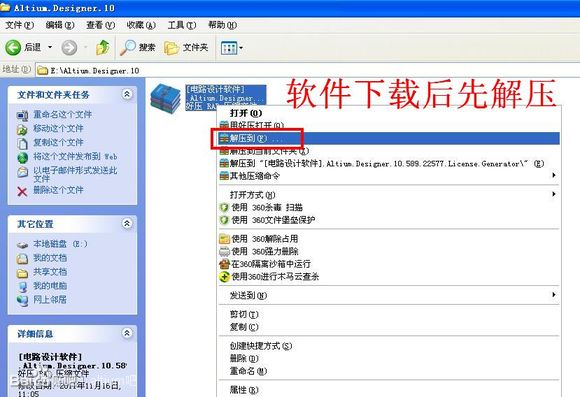Open the 查看(V) menu
Screen dimensions: 580x397
pyautogui.click(x=101, y=25)
